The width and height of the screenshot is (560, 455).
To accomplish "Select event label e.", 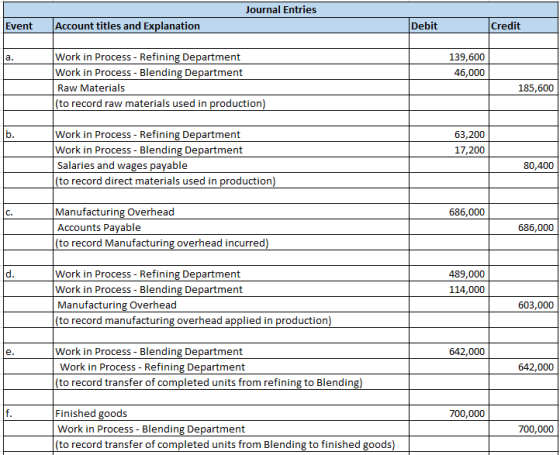I will [29, 351].
